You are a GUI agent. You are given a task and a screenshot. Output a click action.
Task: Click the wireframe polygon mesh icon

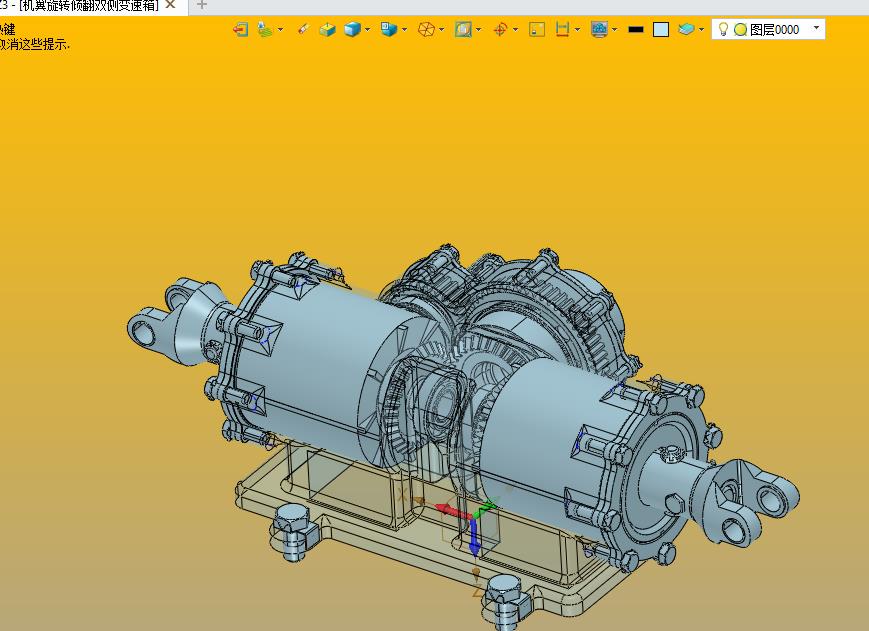pos(426,29)
